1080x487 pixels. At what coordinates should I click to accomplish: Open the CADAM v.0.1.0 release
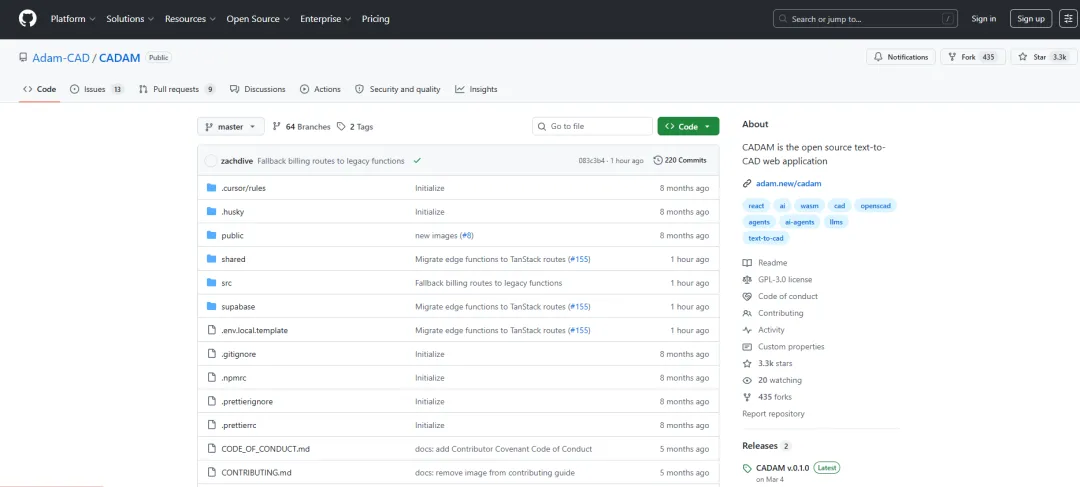pyautogui.click(x=782, y=468)
